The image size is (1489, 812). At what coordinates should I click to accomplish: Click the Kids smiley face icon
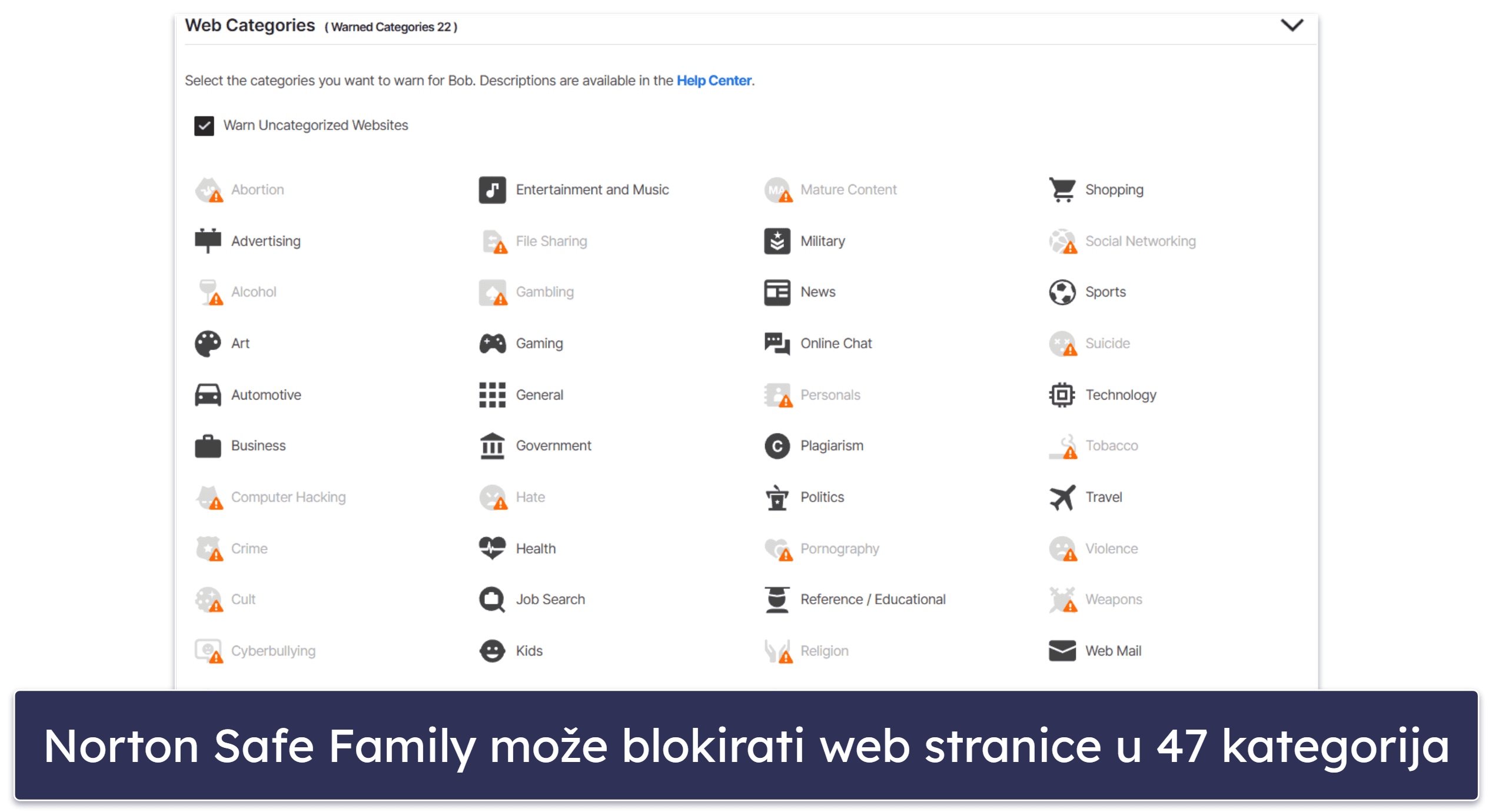(492, 651)
